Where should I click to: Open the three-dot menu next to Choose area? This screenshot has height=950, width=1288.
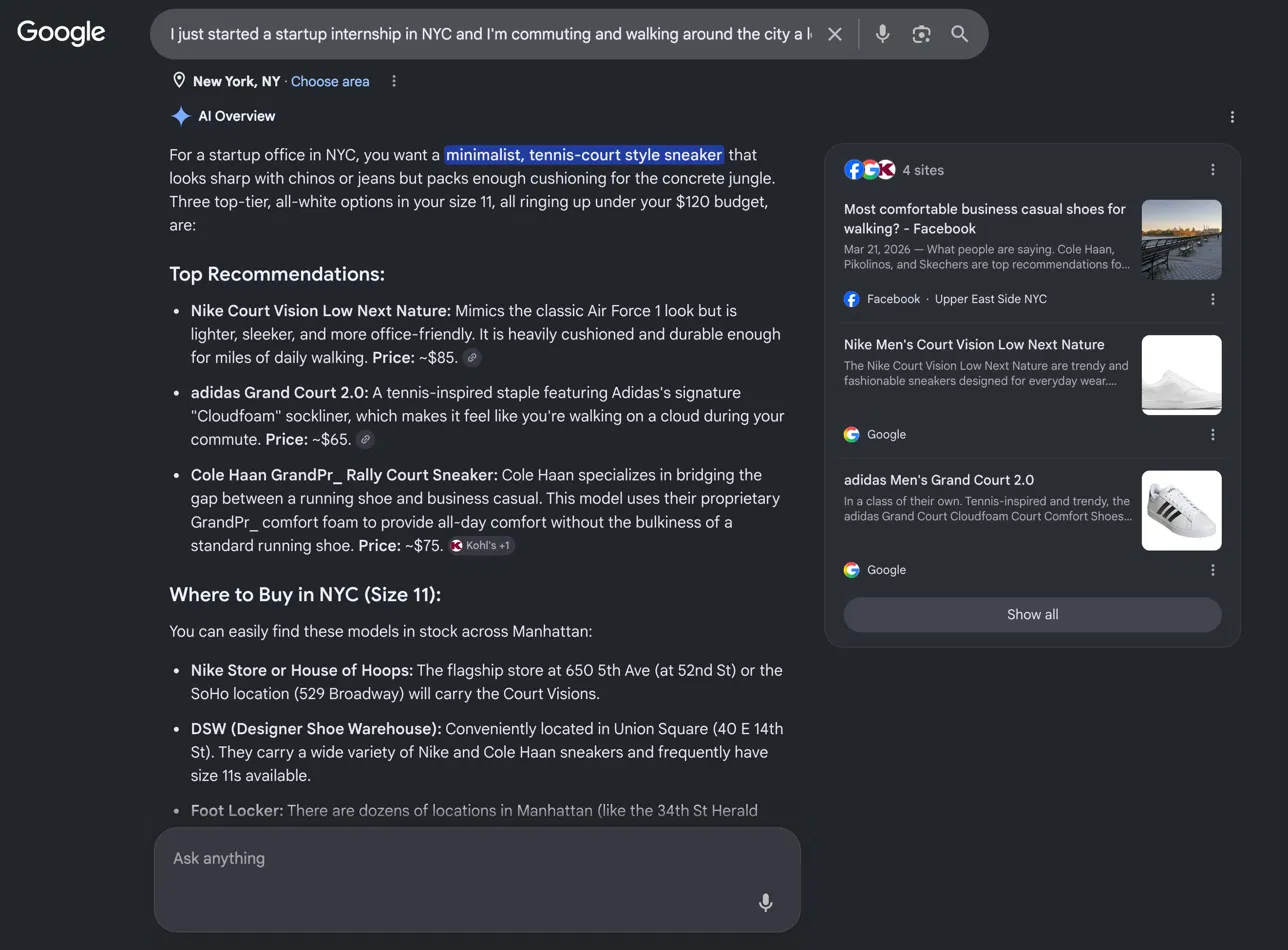click(x=394, y=81)
